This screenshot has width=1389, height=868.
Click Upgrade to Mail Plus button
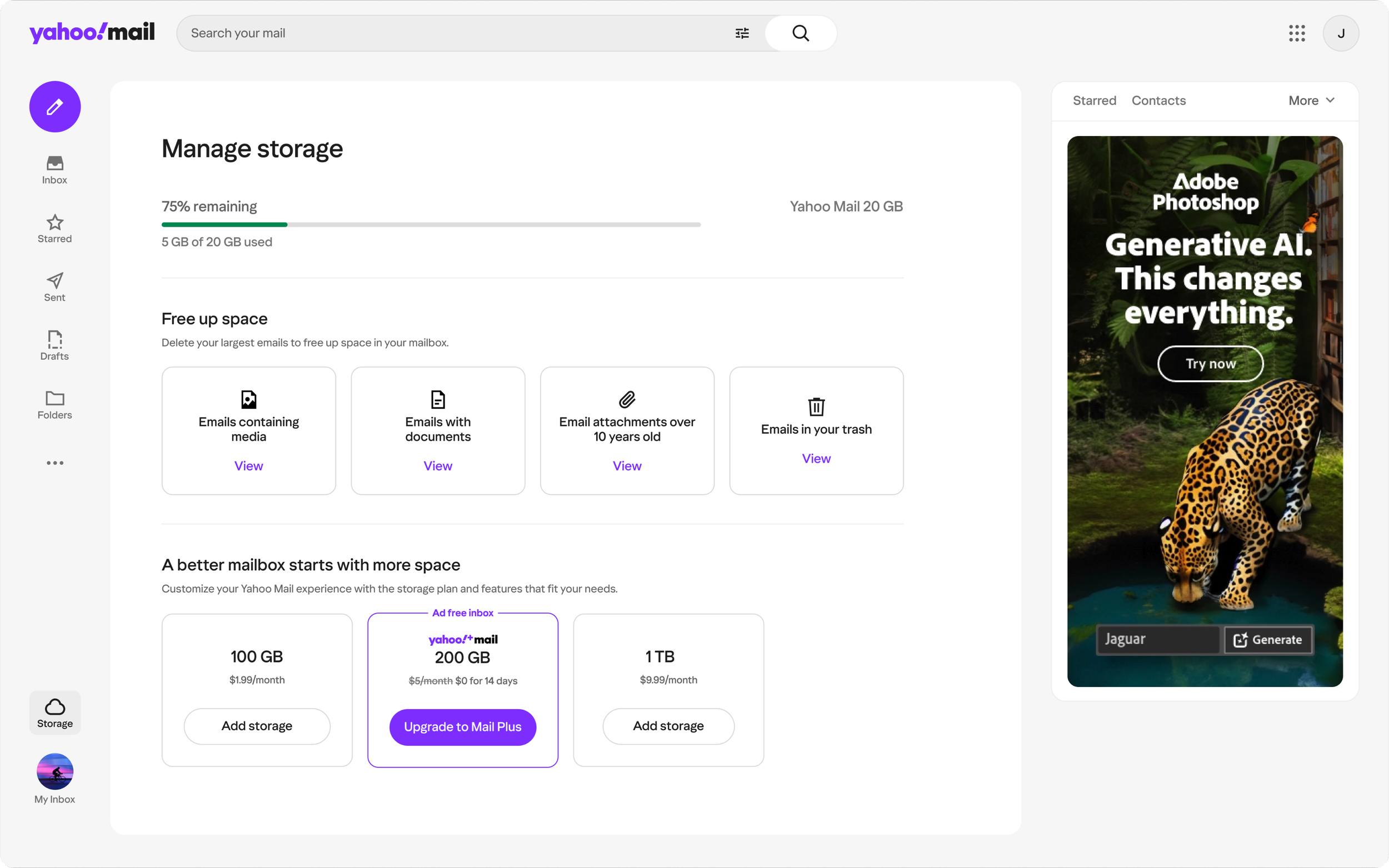[462, 727]
